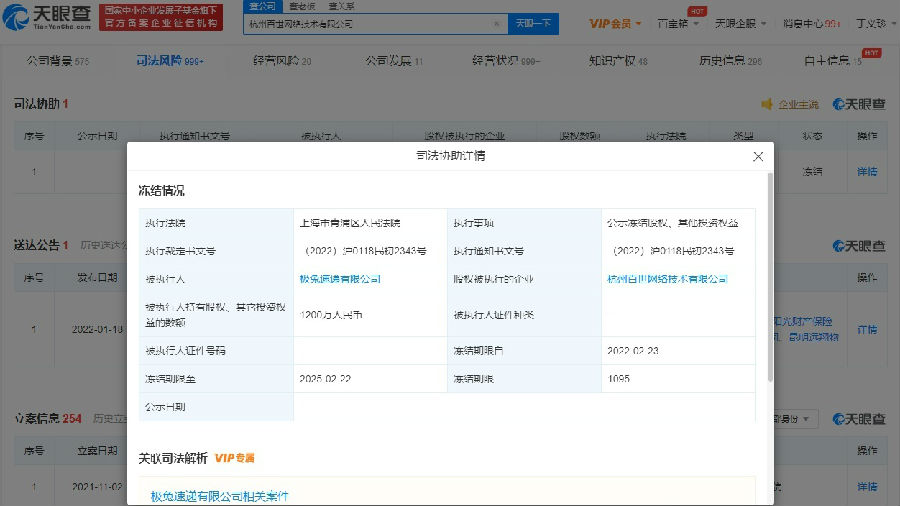The width and height of the screenshot is (900, 506).
Task: Clear the search box with the x icon
Action: tap(496, 24)
